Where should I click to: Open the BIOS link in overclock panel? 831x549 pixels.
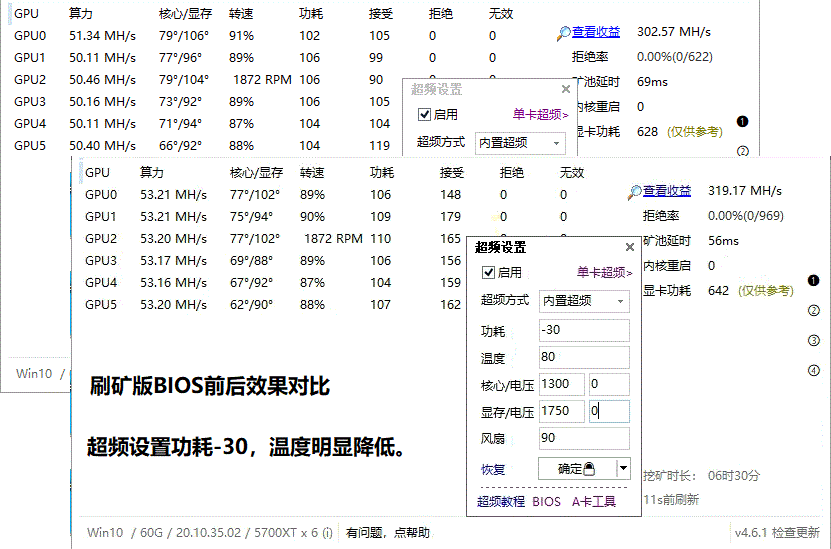coord(546,501)
